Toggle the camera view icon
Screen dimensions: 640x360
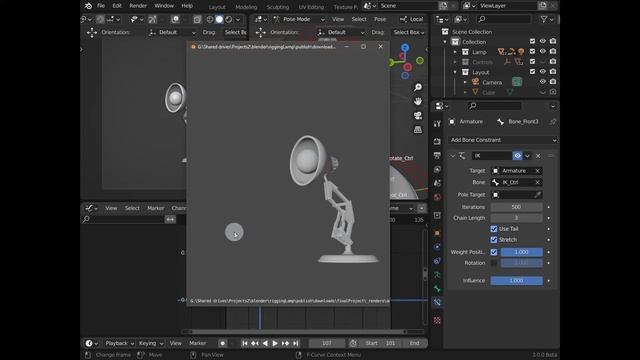tap(418, 116)
